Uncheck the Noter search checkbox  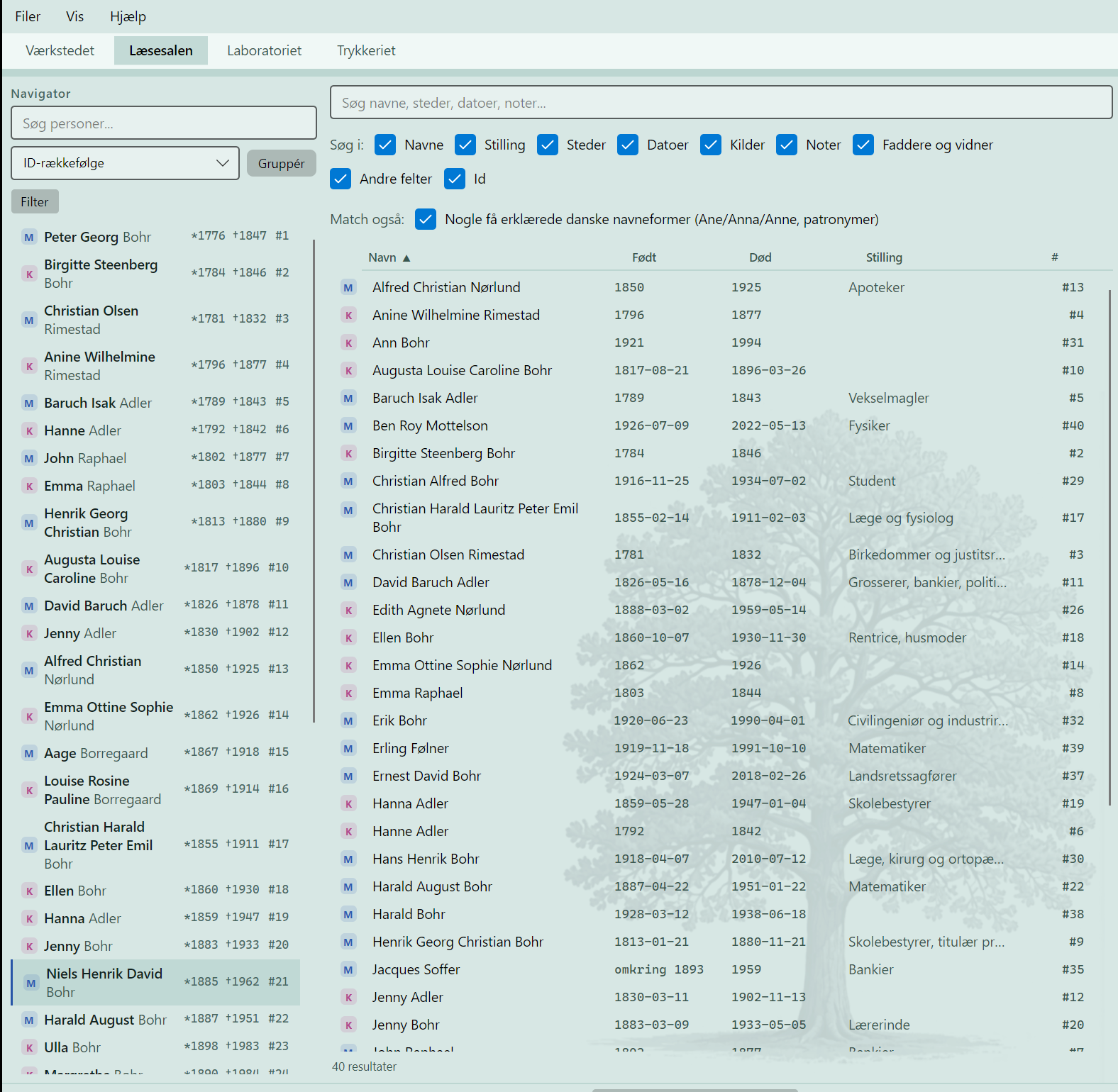coord(787,145)
